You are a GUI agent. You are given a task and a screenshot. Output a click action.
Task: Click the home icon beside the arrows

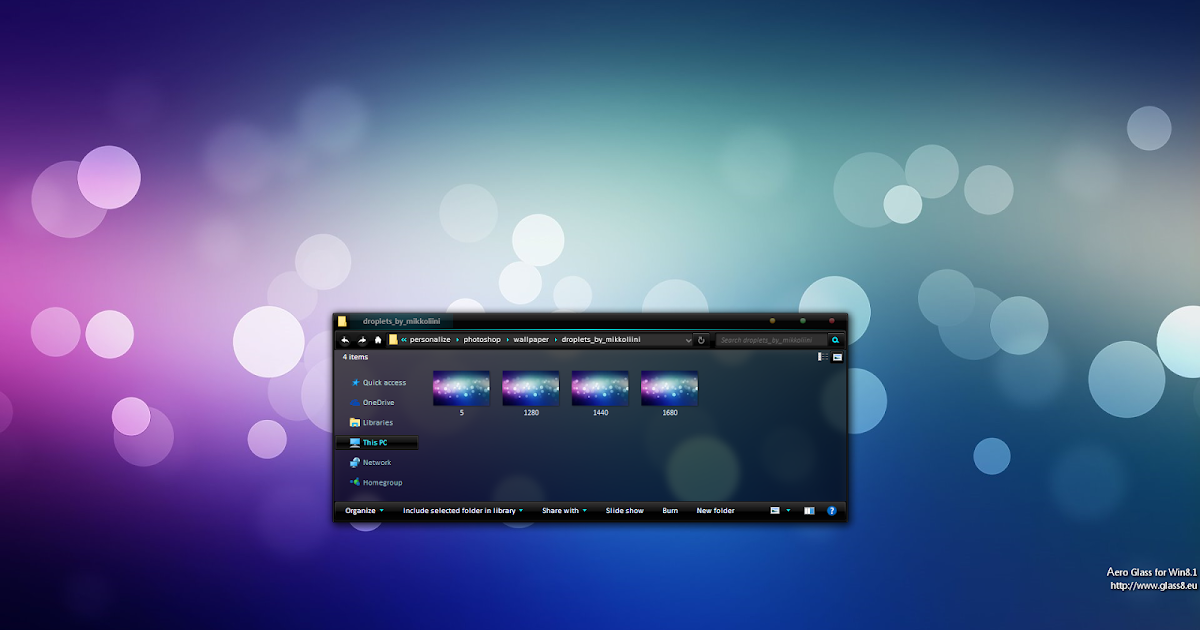378,340
